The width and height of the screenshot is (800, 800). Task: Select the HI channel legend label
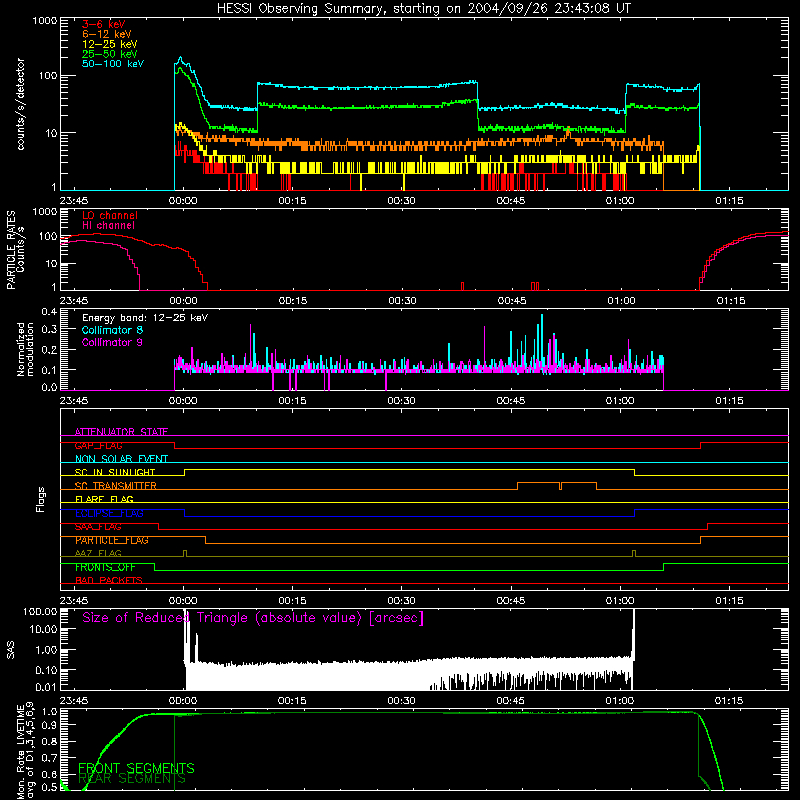pos(108,226)
